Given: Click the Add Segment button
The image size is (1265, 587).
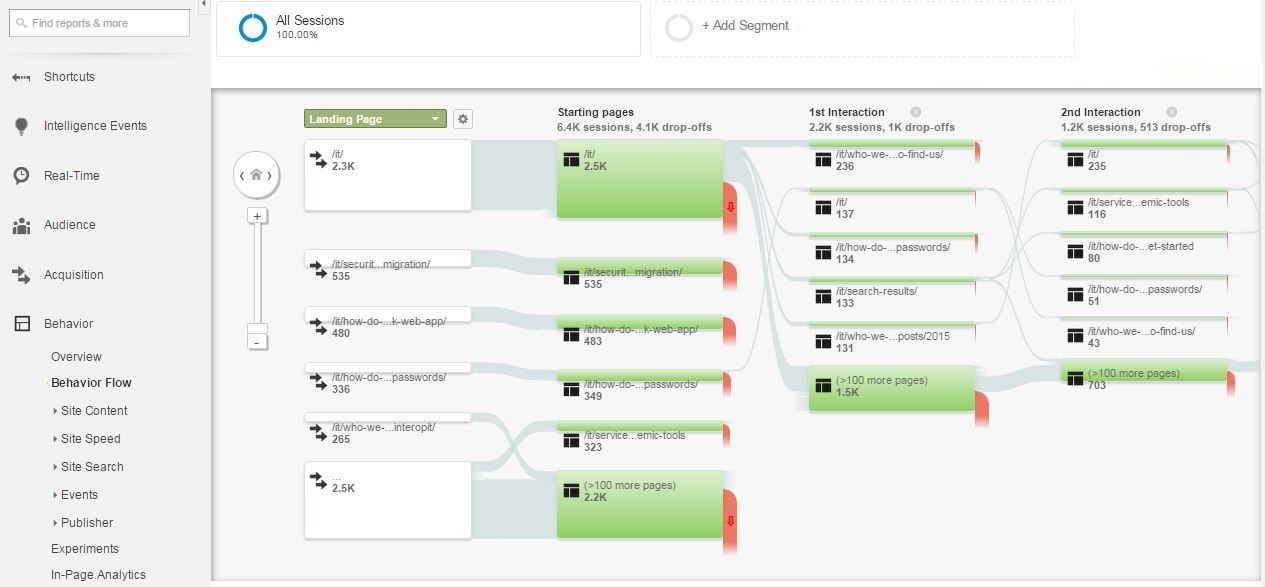Looking at the screenshot, I should click(x=744, y=26).
